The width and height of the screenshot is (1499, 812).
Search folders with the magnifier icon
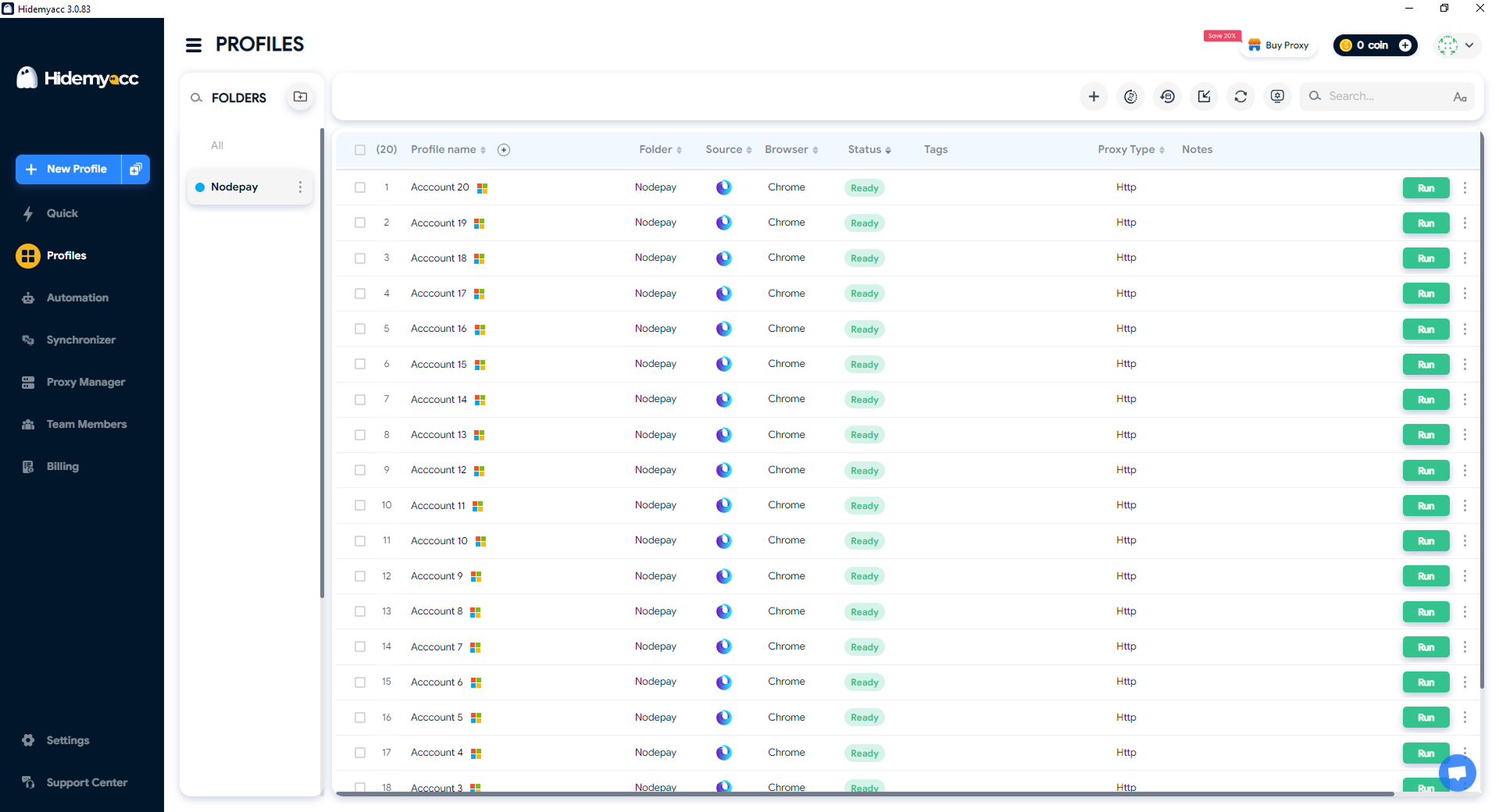(x=197, y=98)
